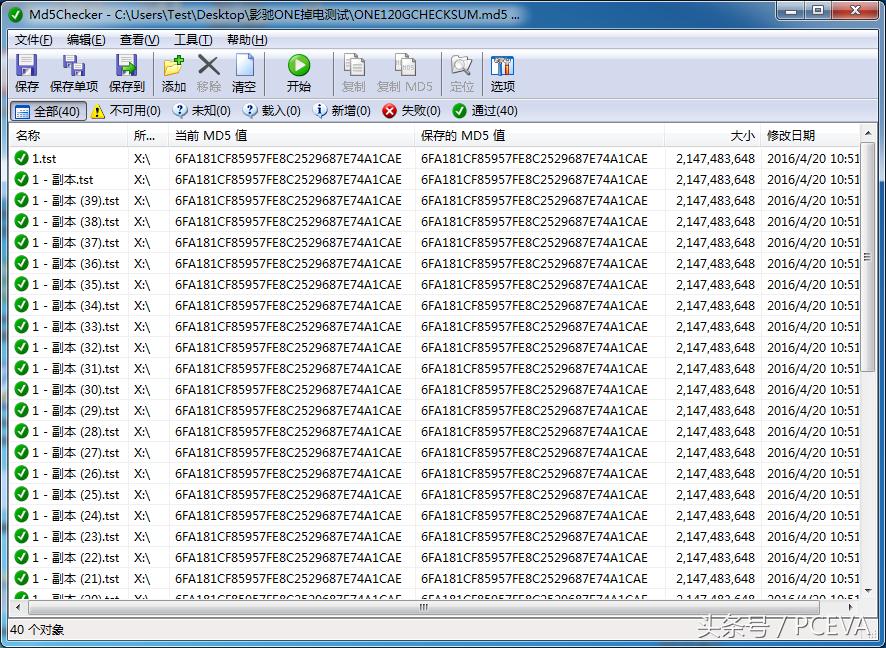886x648 pixels.
Task: Click the 复制MD5 copy MD5 icon
Action: [406, 71]
